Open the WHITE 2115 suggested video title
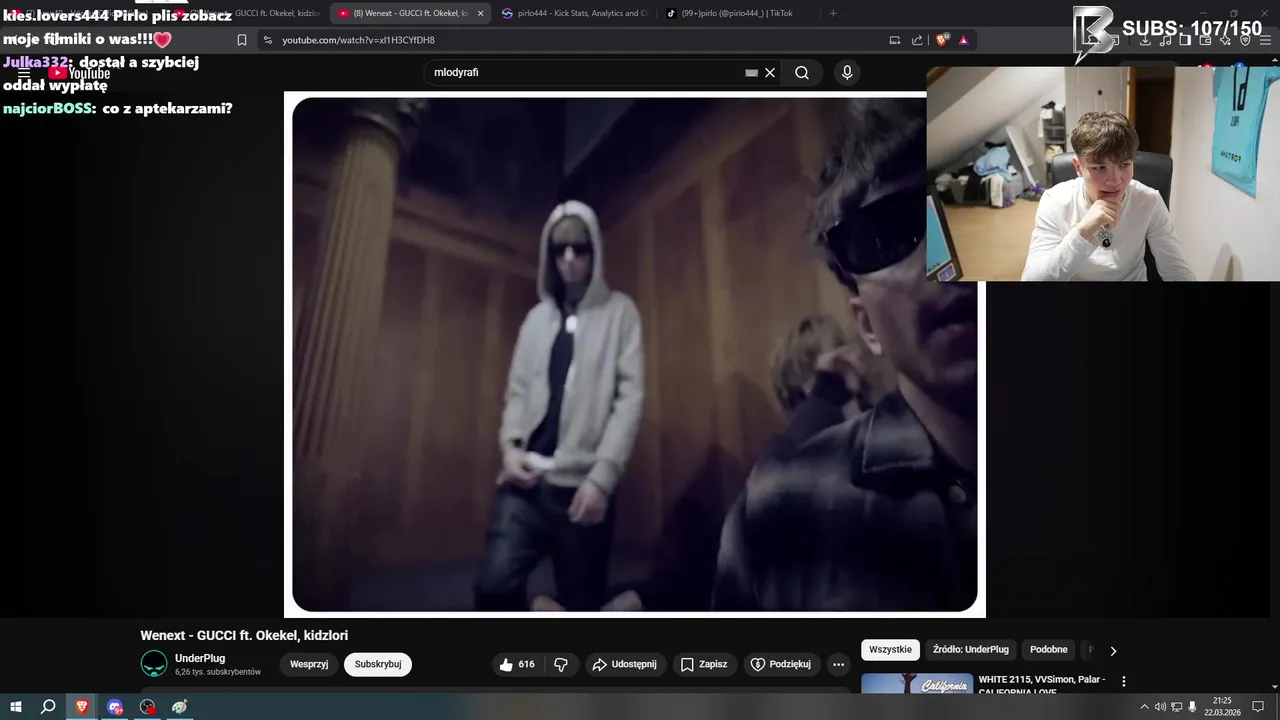The image size is (1280, 720). [x=1042, y=685]
